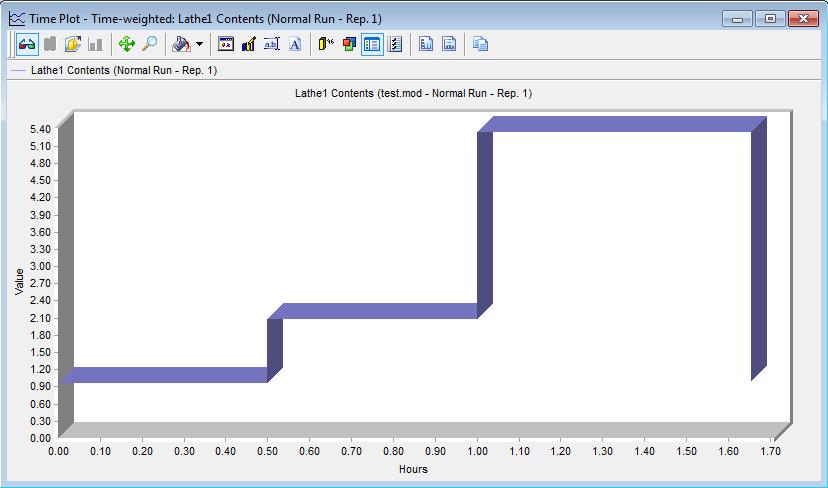Click the save chart disk icon
This screenshot has height=488, width=828.
(x=449, y=44)
